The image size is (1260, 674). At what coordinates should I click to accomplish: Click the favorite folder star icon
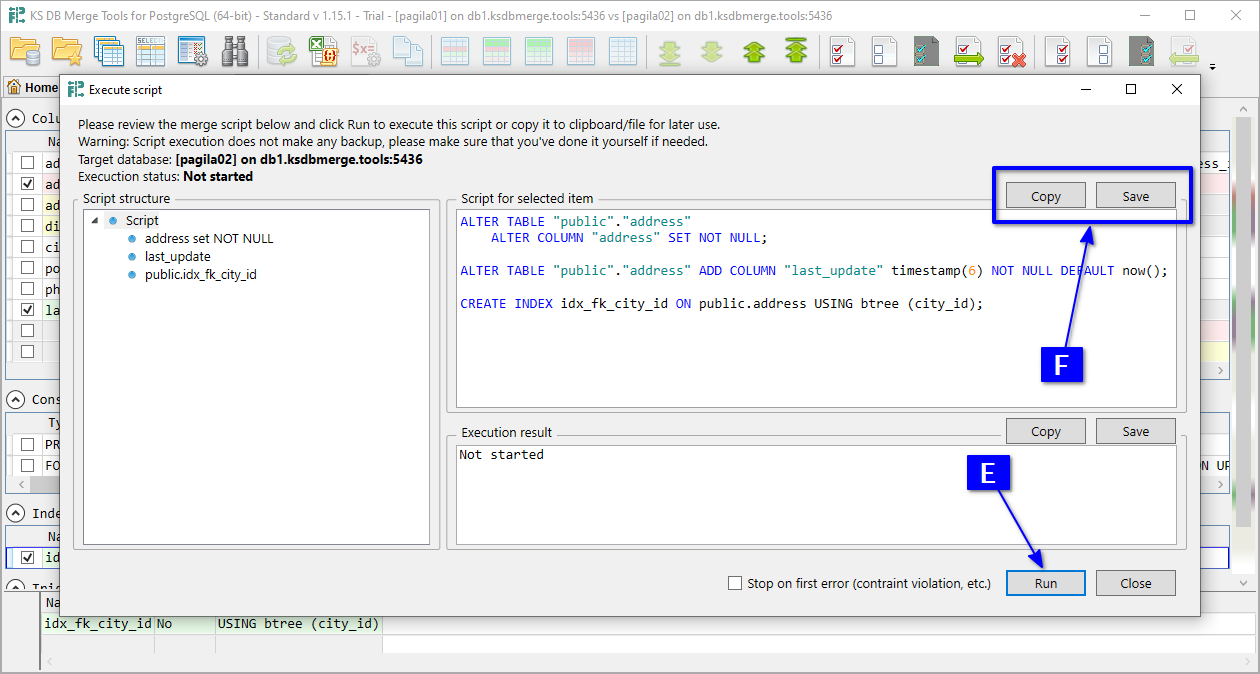pyautogui.click(x=67, y=51)
